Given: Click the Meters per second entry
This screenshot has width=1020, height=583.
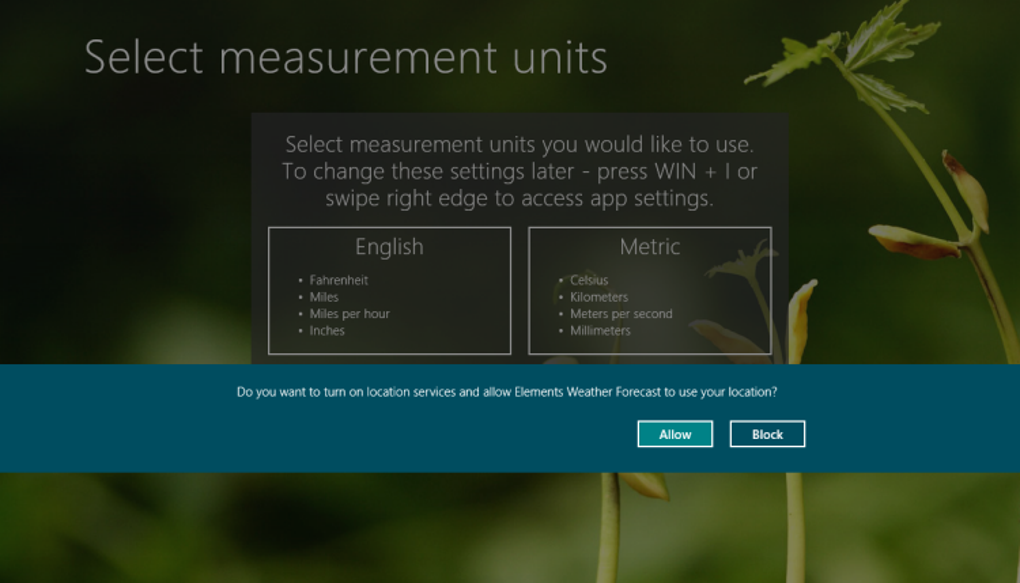Looking at the screenshot, I should pyautogui.click(x=621, y=314).
